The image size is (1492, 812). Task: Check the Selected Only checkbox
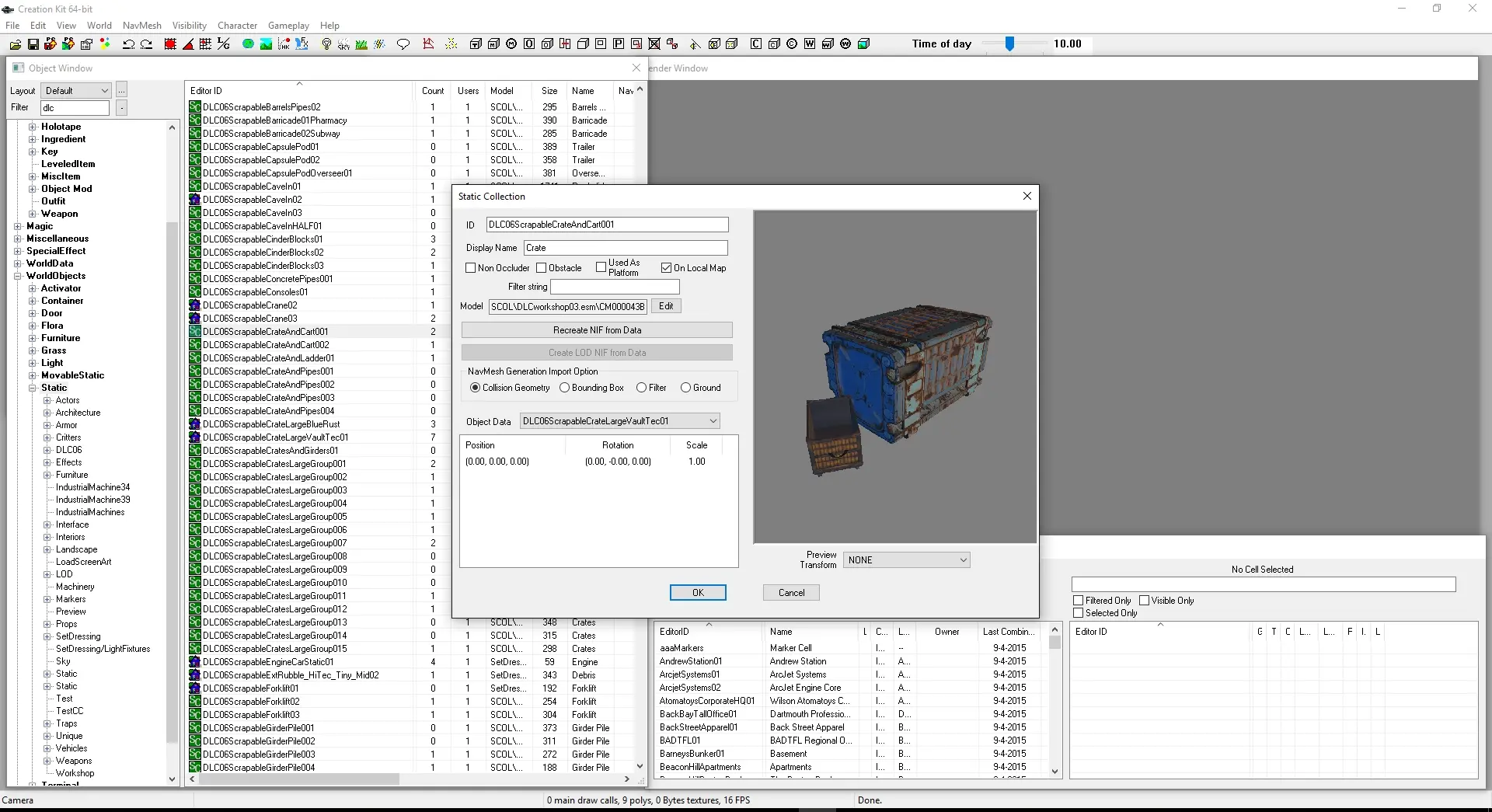coord(1079,613)
